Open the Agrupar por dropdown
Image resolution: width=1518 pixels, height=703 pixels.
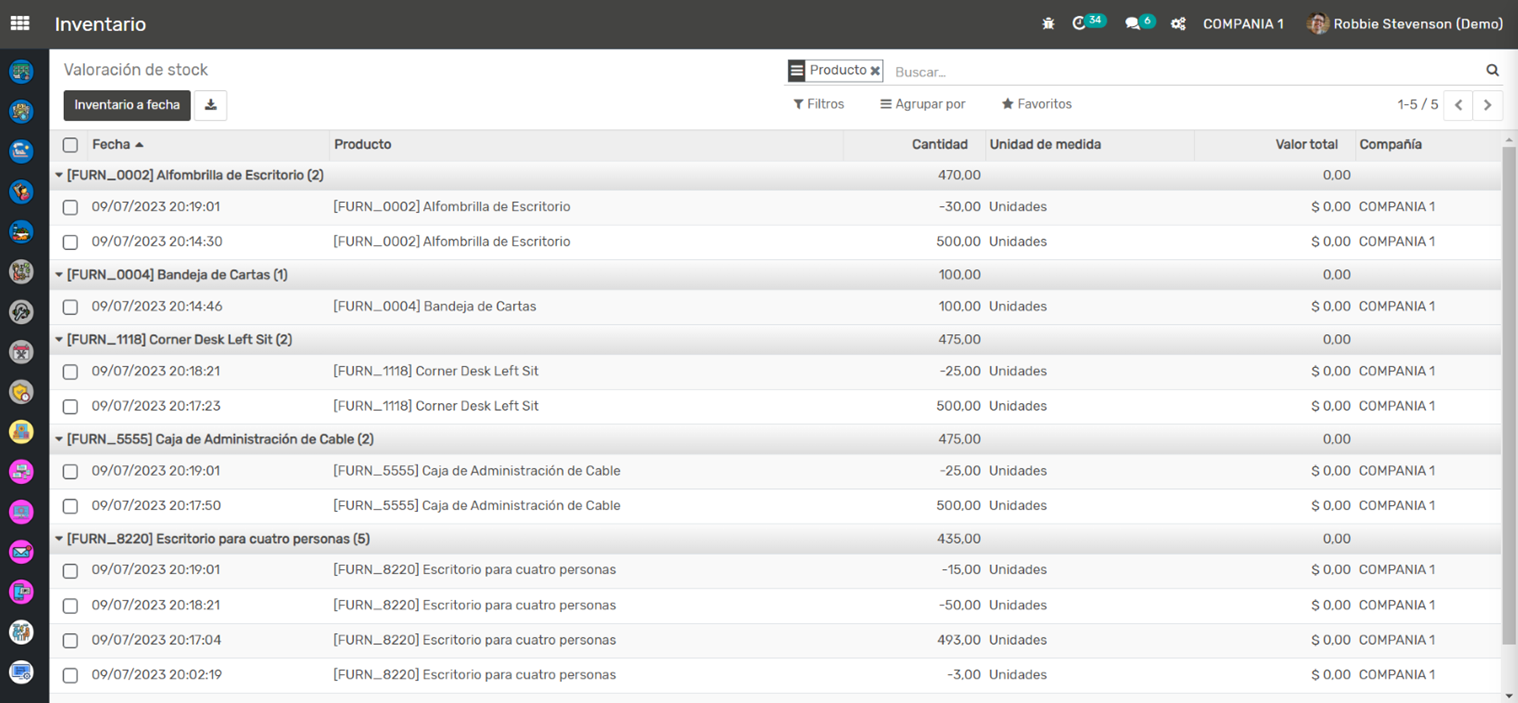coord(922,104)
